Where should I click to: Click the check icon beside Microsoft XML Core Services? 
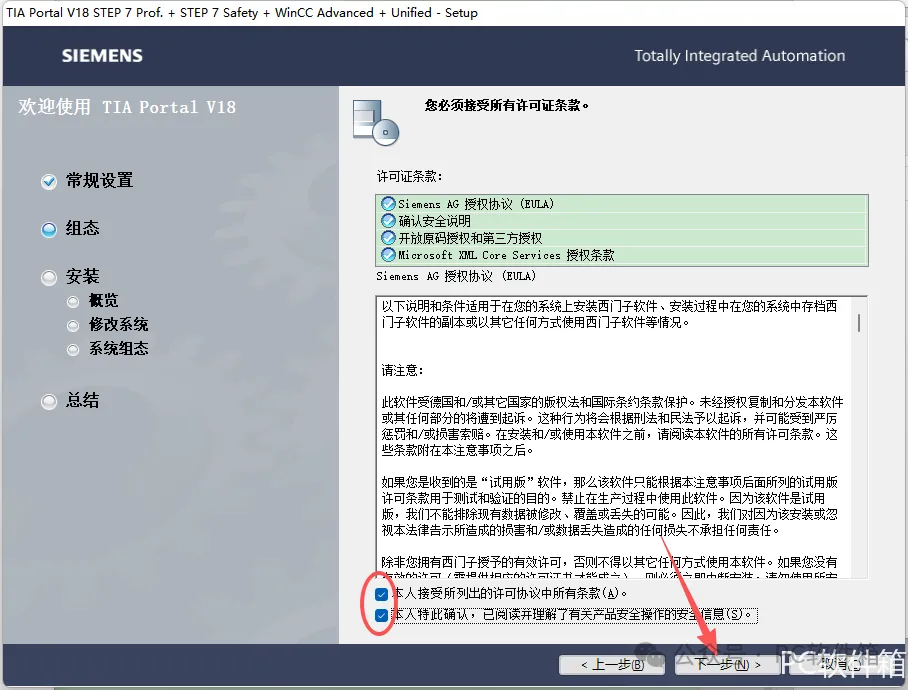[388, 255]
